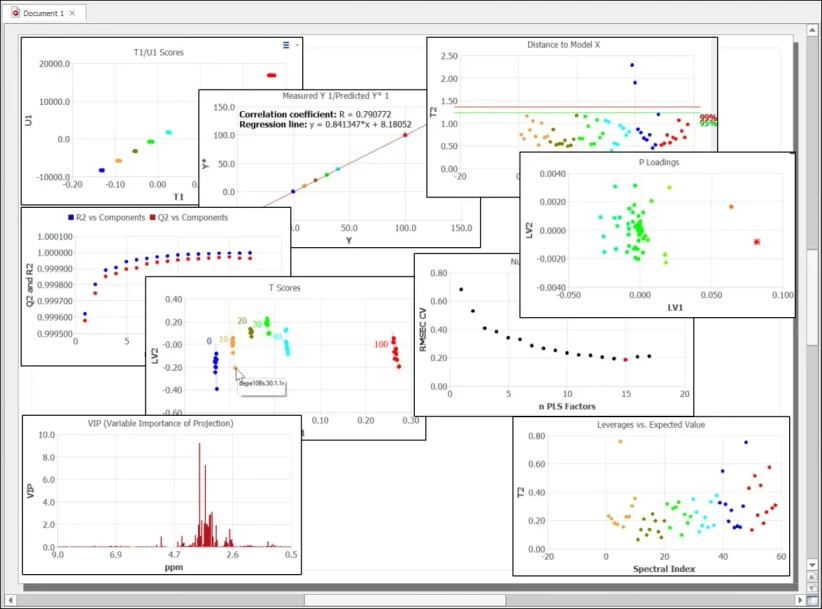Image resolution: width=822 pixels, height=609 pixels.
Task: Click the vertical scrollbar's down arrow
Action: tap(812, 565)
